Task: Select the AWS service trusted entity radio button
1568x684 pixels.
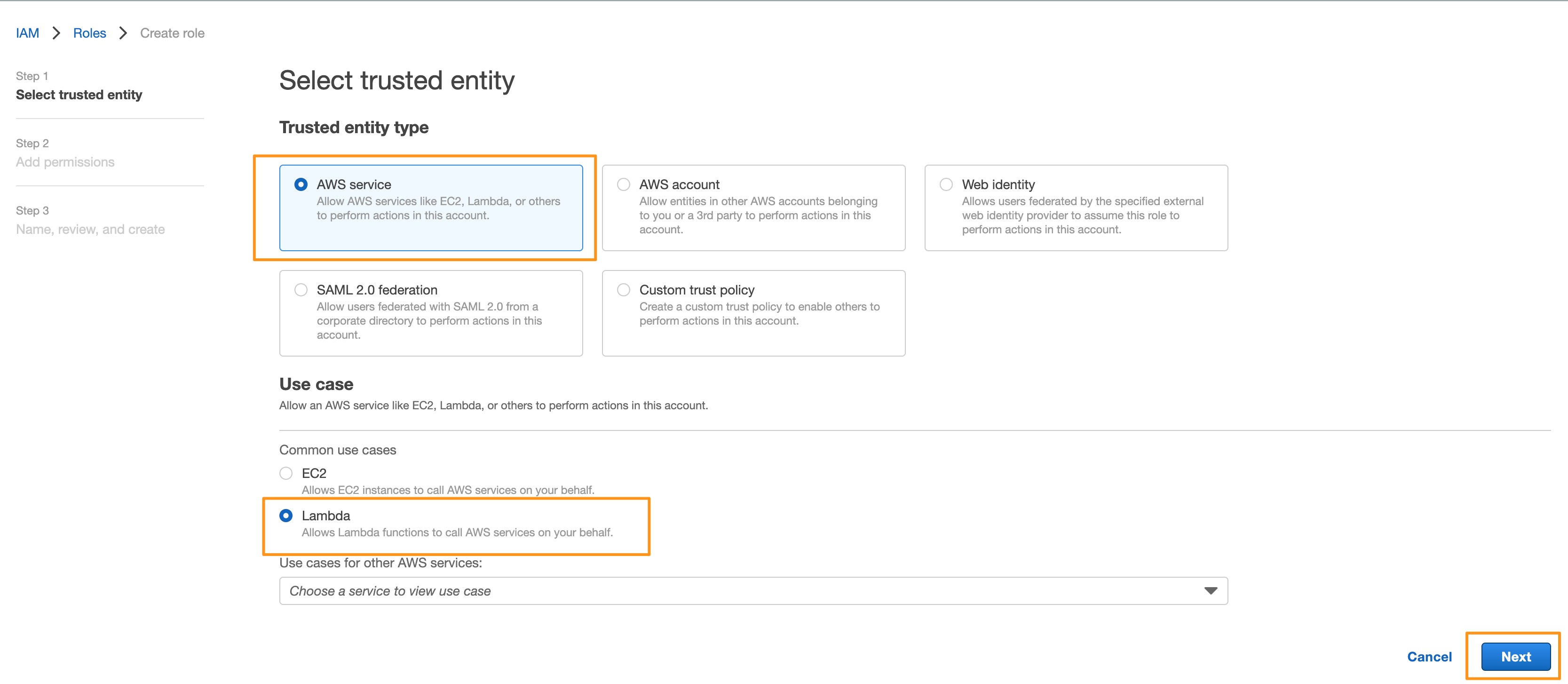Action: pos(301,184)
